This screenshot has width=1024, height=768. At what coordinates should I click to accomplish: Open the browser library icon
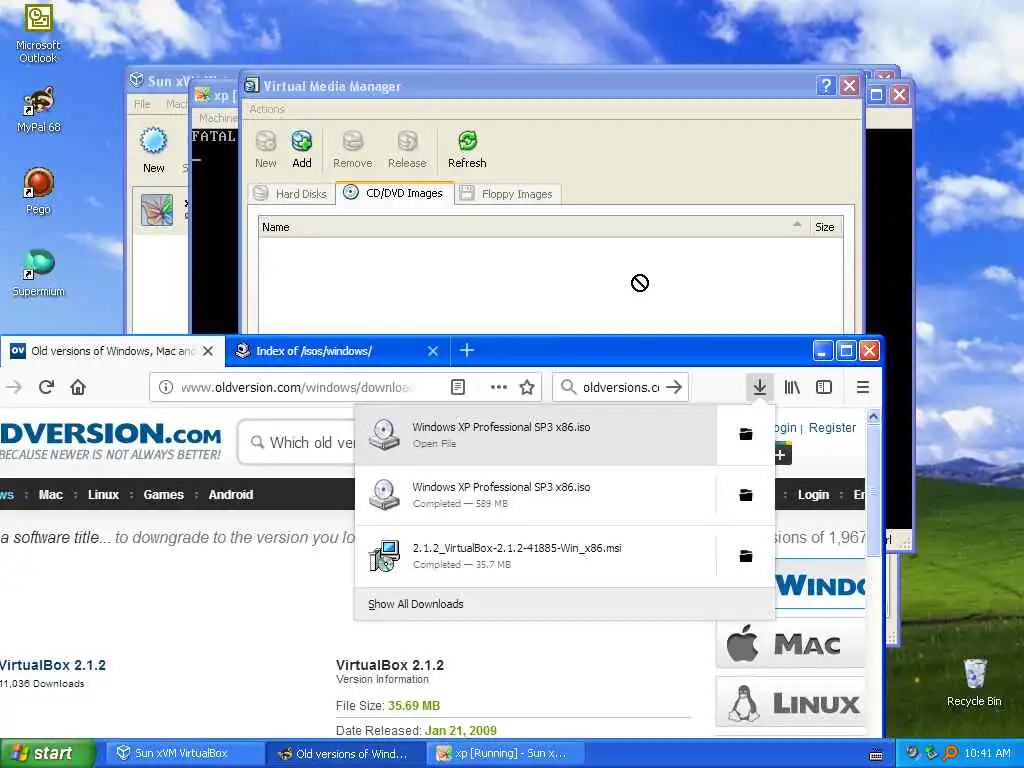click(x=792, y=387)
